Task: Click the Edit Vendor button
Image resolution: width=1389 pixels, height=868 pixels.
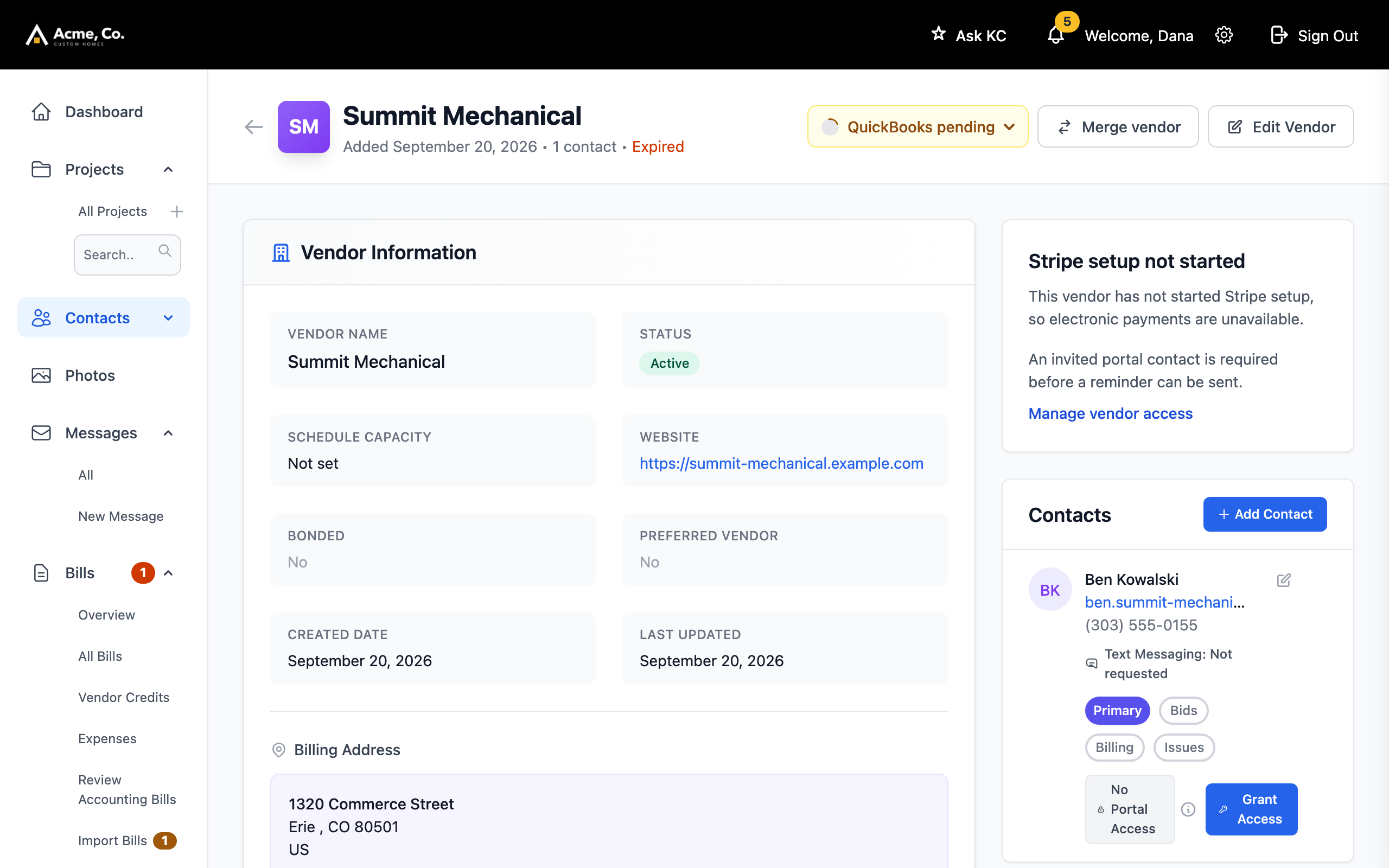Action: 1280,126
